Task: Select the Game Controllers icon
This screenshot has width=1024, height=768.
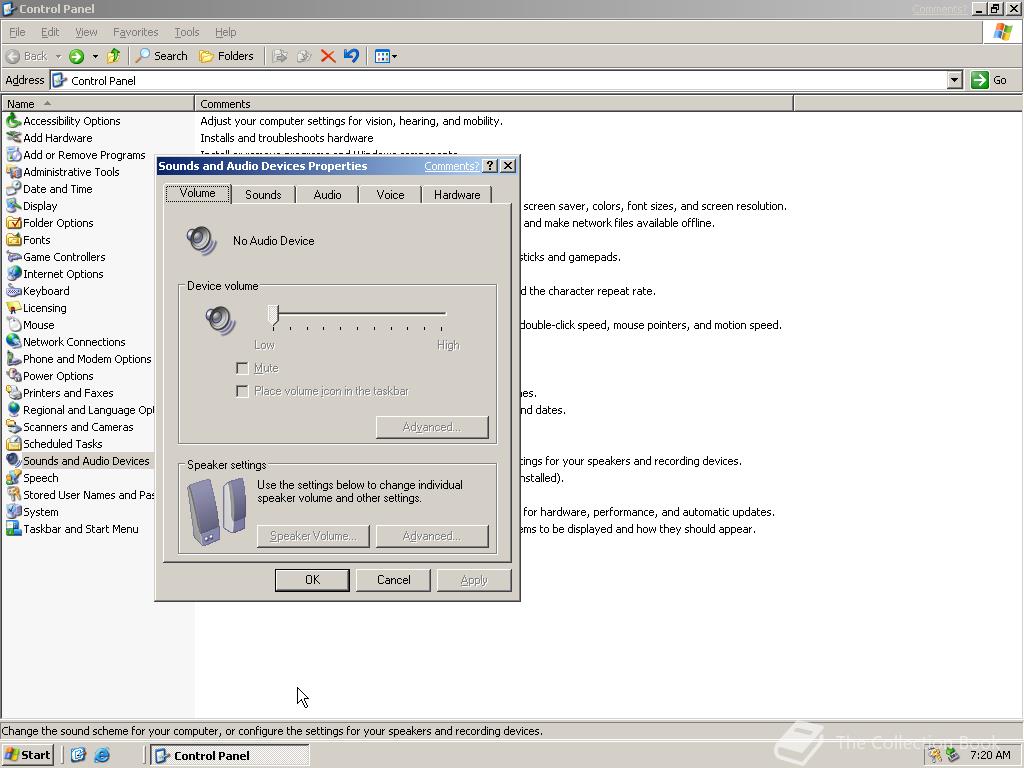Action: [x=14, y=257]
